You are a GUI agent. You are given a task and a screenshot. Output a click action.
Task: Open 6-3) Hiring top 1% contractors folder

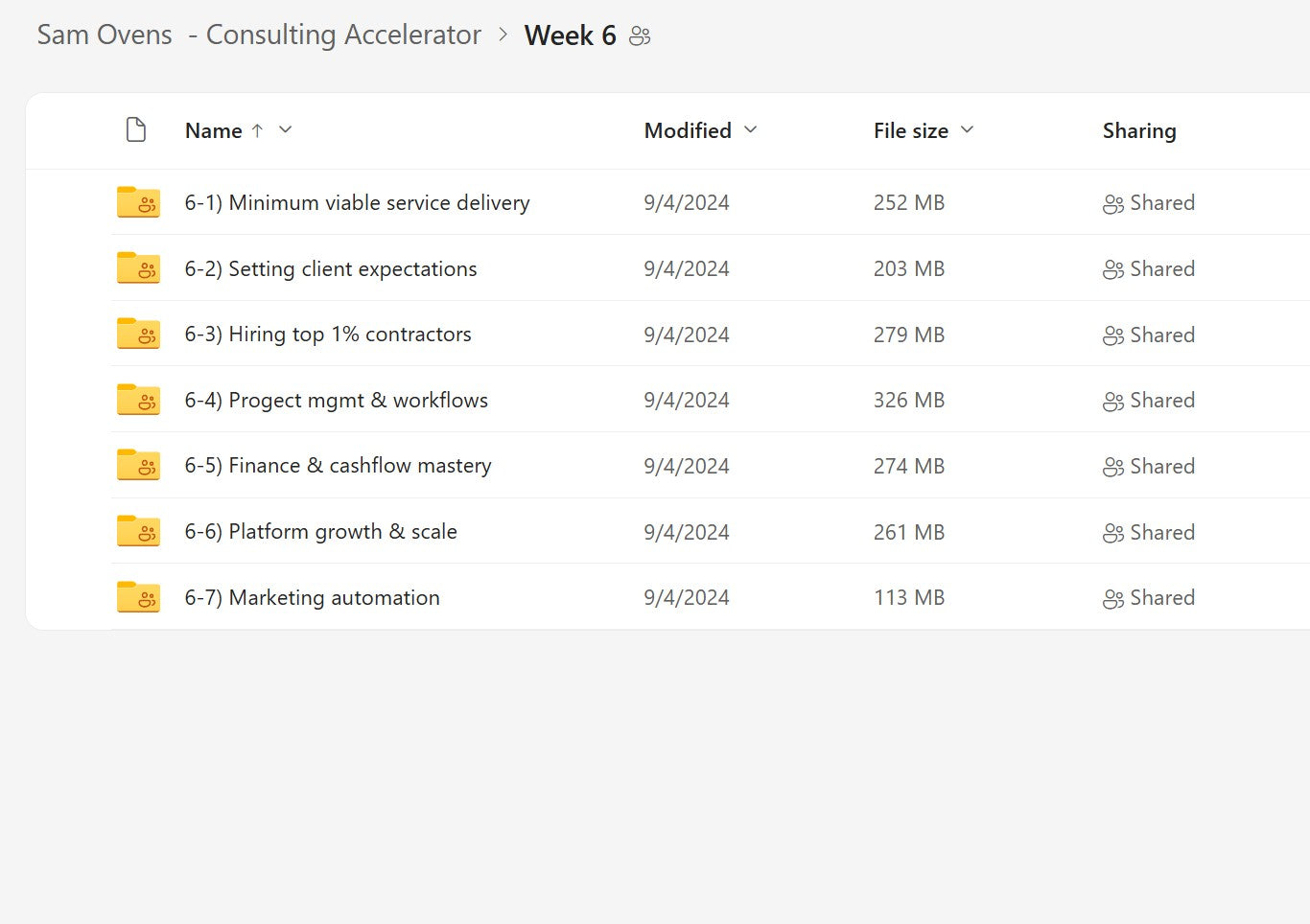328,334
